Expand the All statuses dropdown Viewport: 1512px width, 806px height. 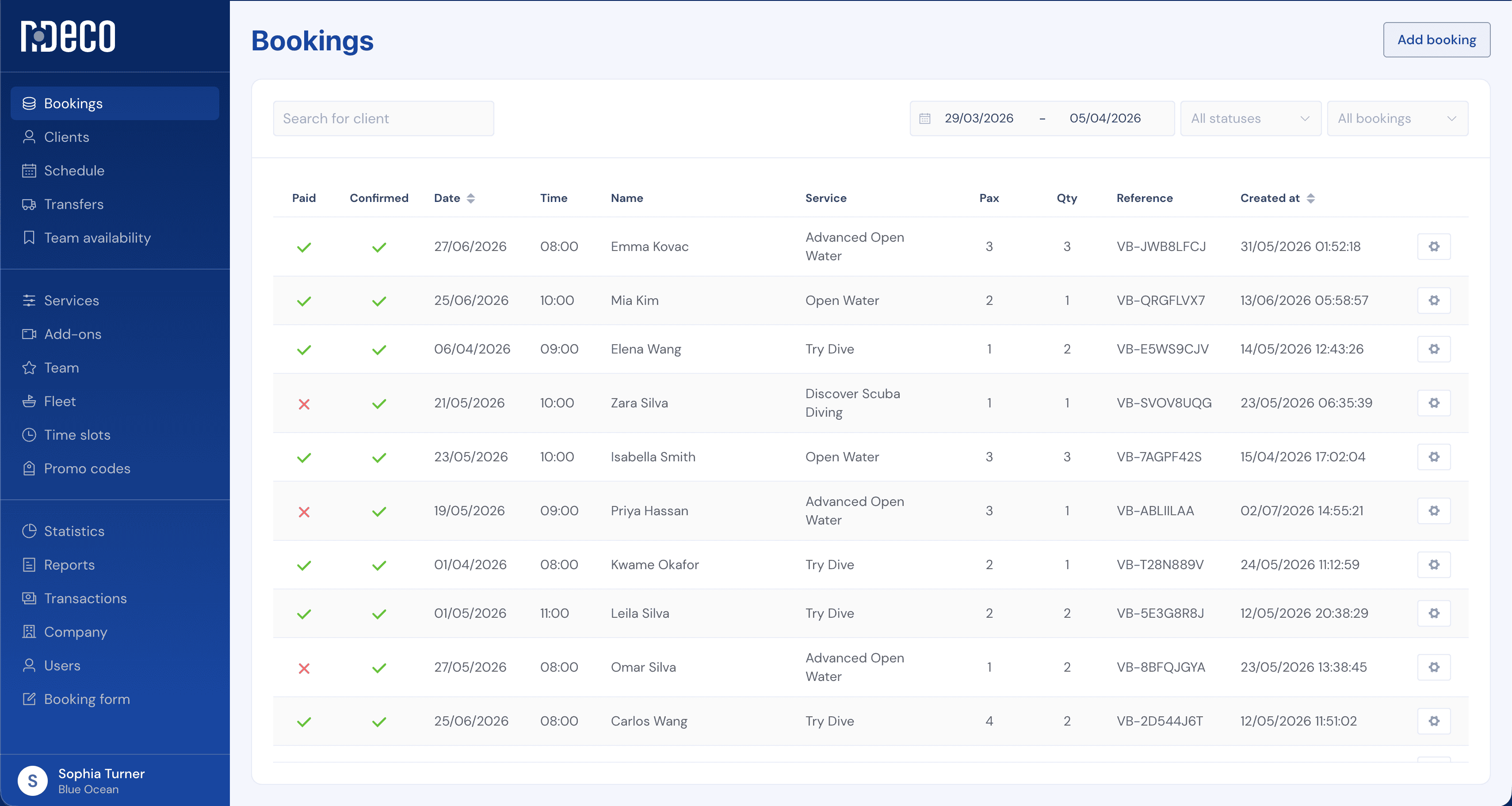tap(1250, 118)
